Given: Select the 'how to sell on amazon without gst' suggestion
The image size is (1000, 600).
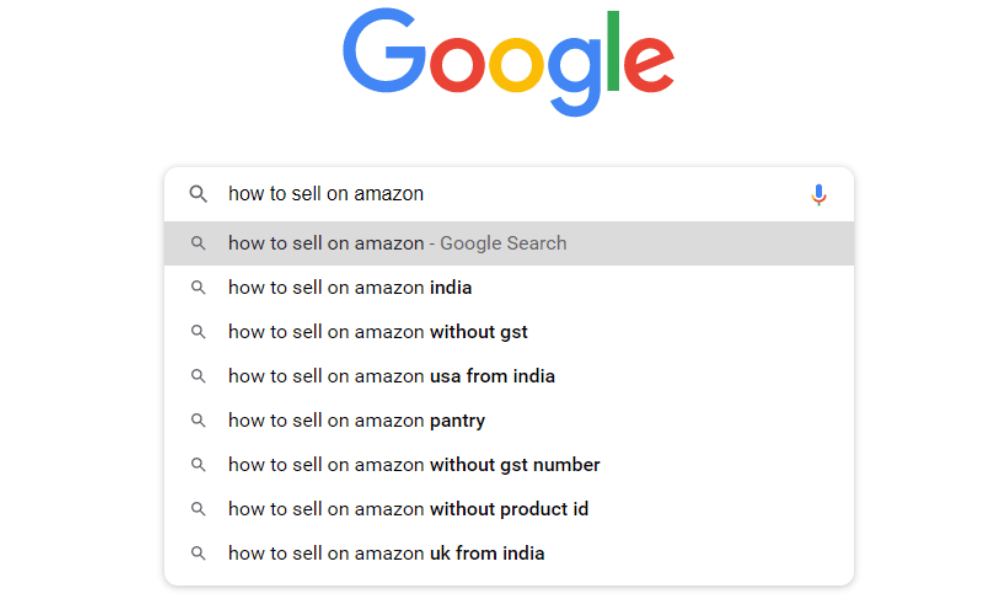Looking at the screenshot, I should pos(378,332).
